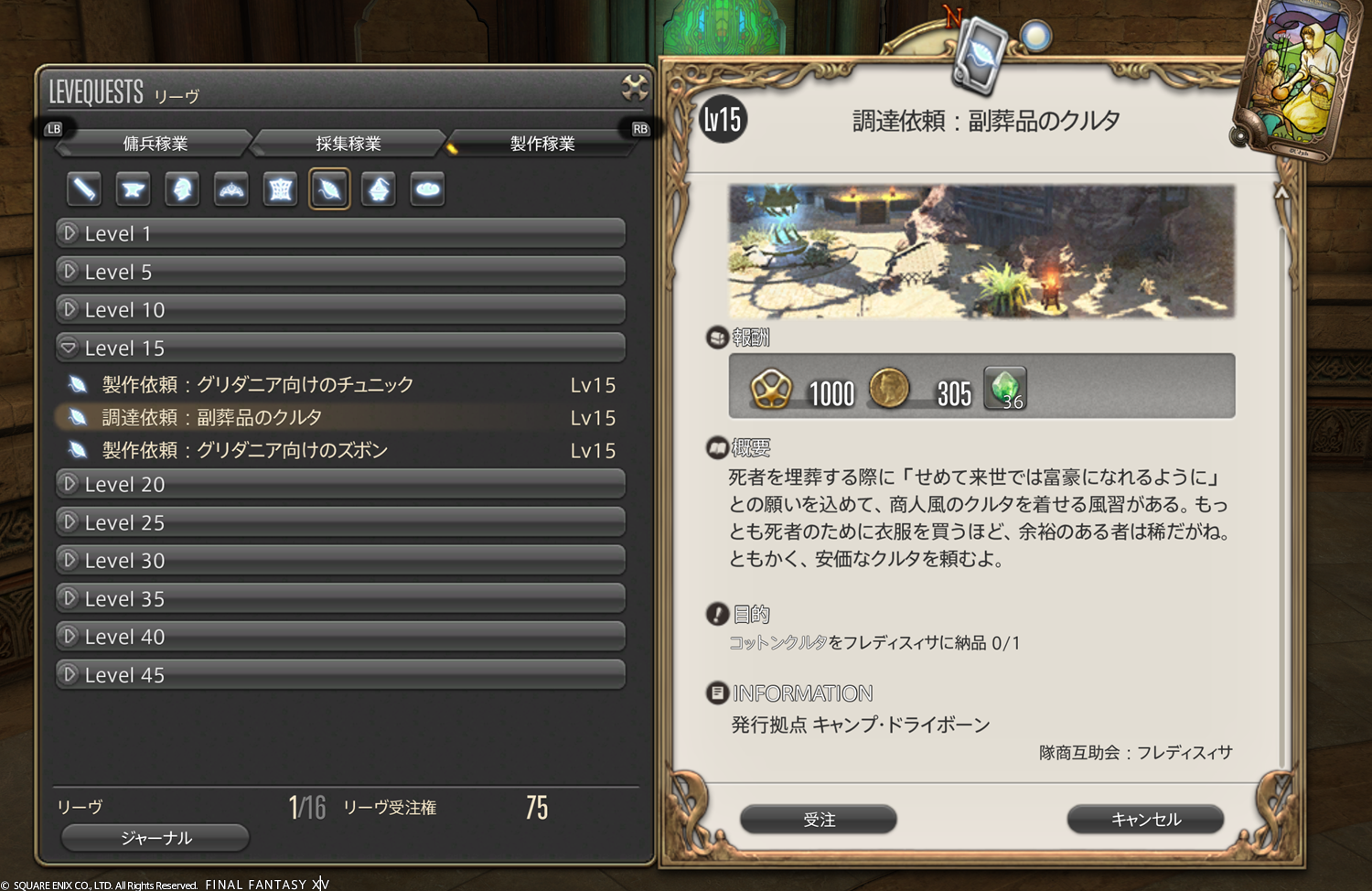Expand the Level 20 leve group
1372x891 pixels.
click(340, 484)
